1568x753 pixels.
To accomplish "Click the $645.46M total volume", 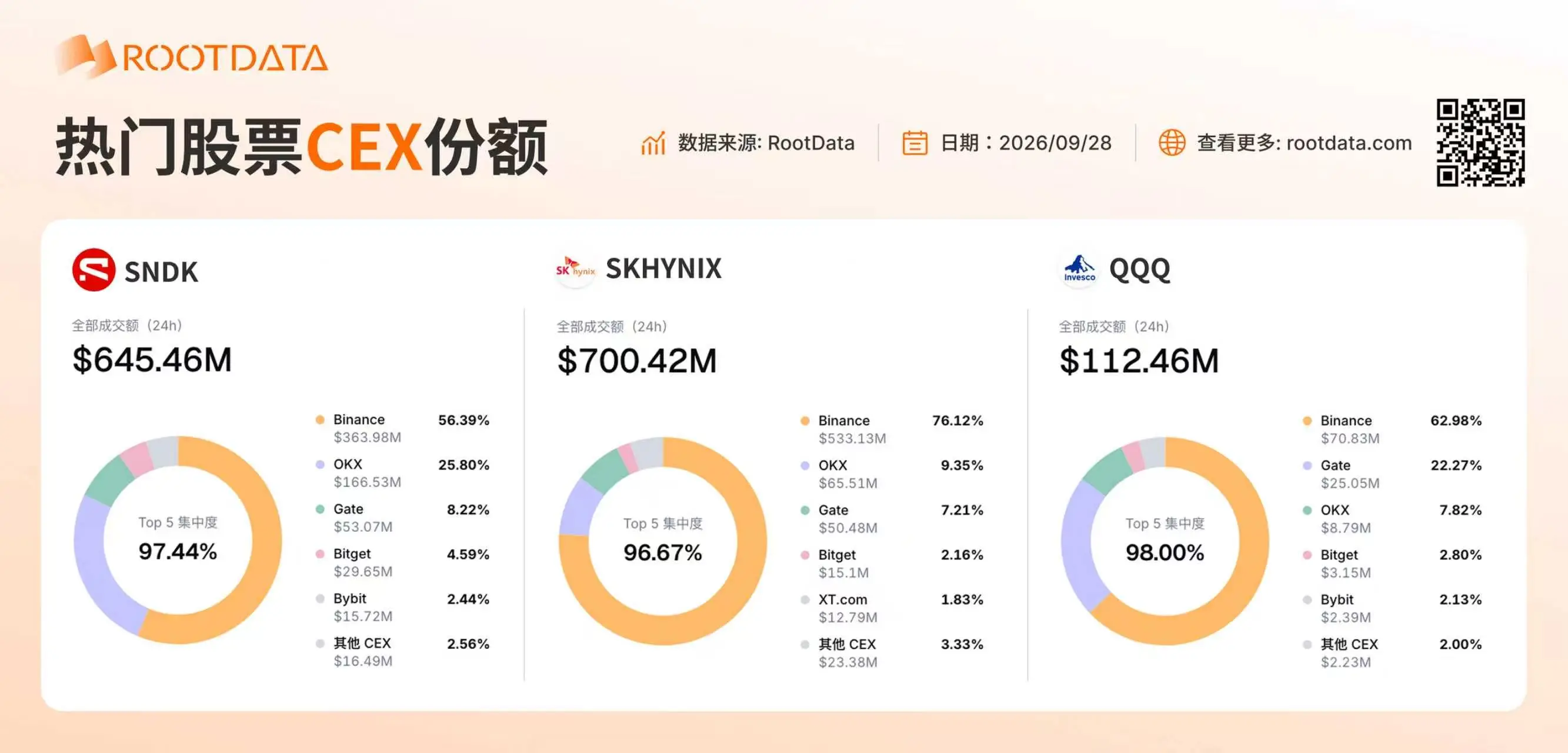I will [x=152, y=359].
